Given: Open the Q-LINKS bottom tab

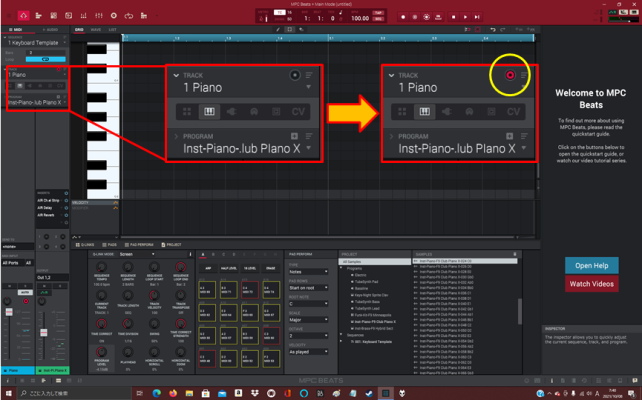Looking at the screenshot, I should (x=85, y=244).
